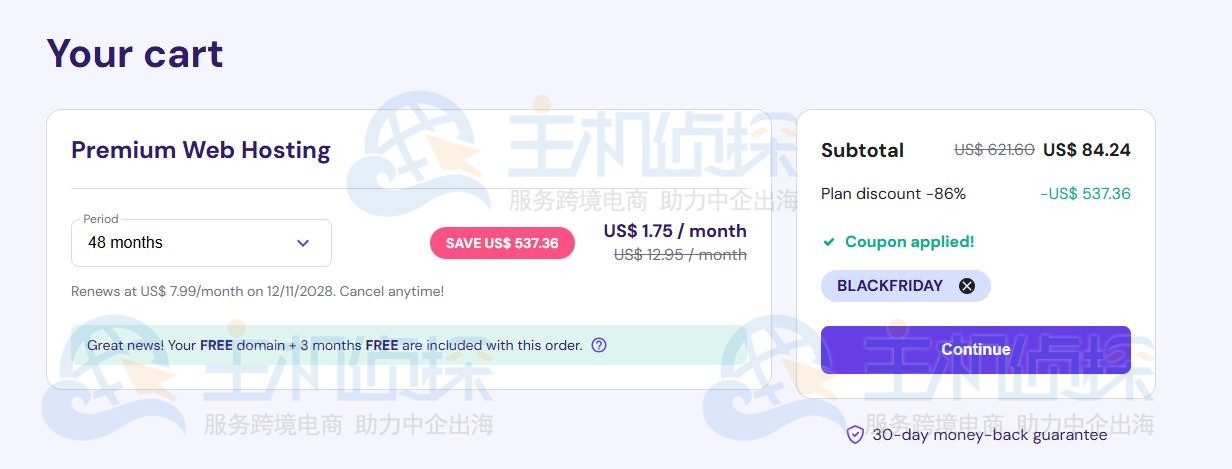Image resolution: width=1232 pixels, height=469 pixels.
Task: Click the crossed-out US$ 621.60 subtotal
Action: (x=994, y=150)
